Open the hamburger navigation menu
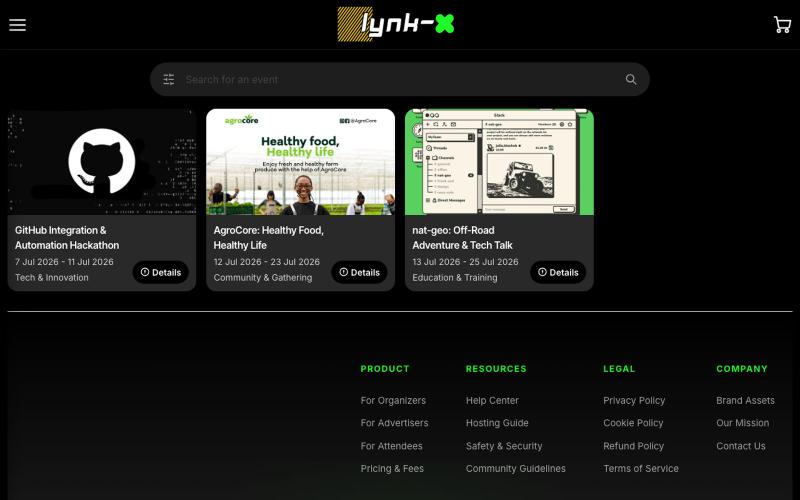This screenshot has width=800, height=500. [17, 25]
